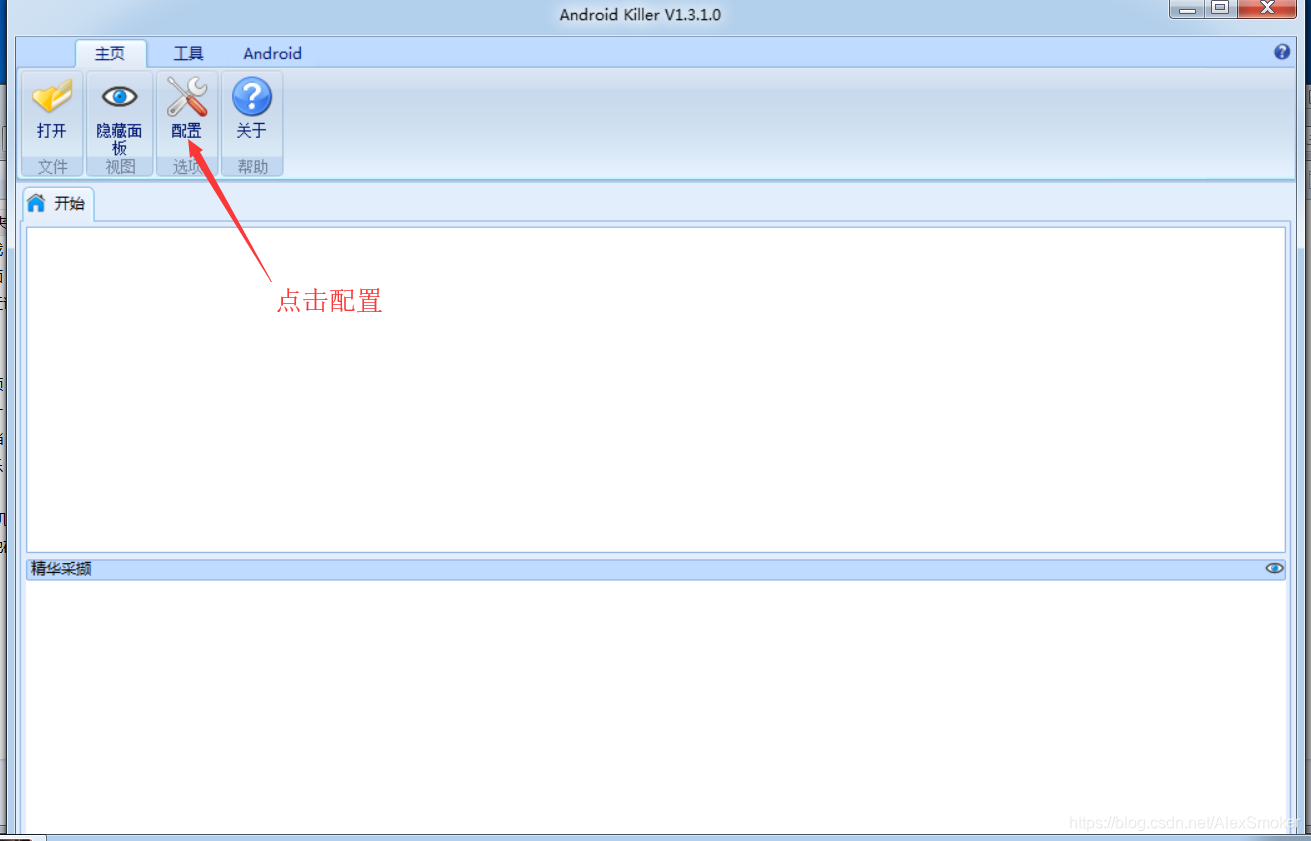1311x841 pixels.
Task: Click the 文件 group label
Action: point(52,167)
